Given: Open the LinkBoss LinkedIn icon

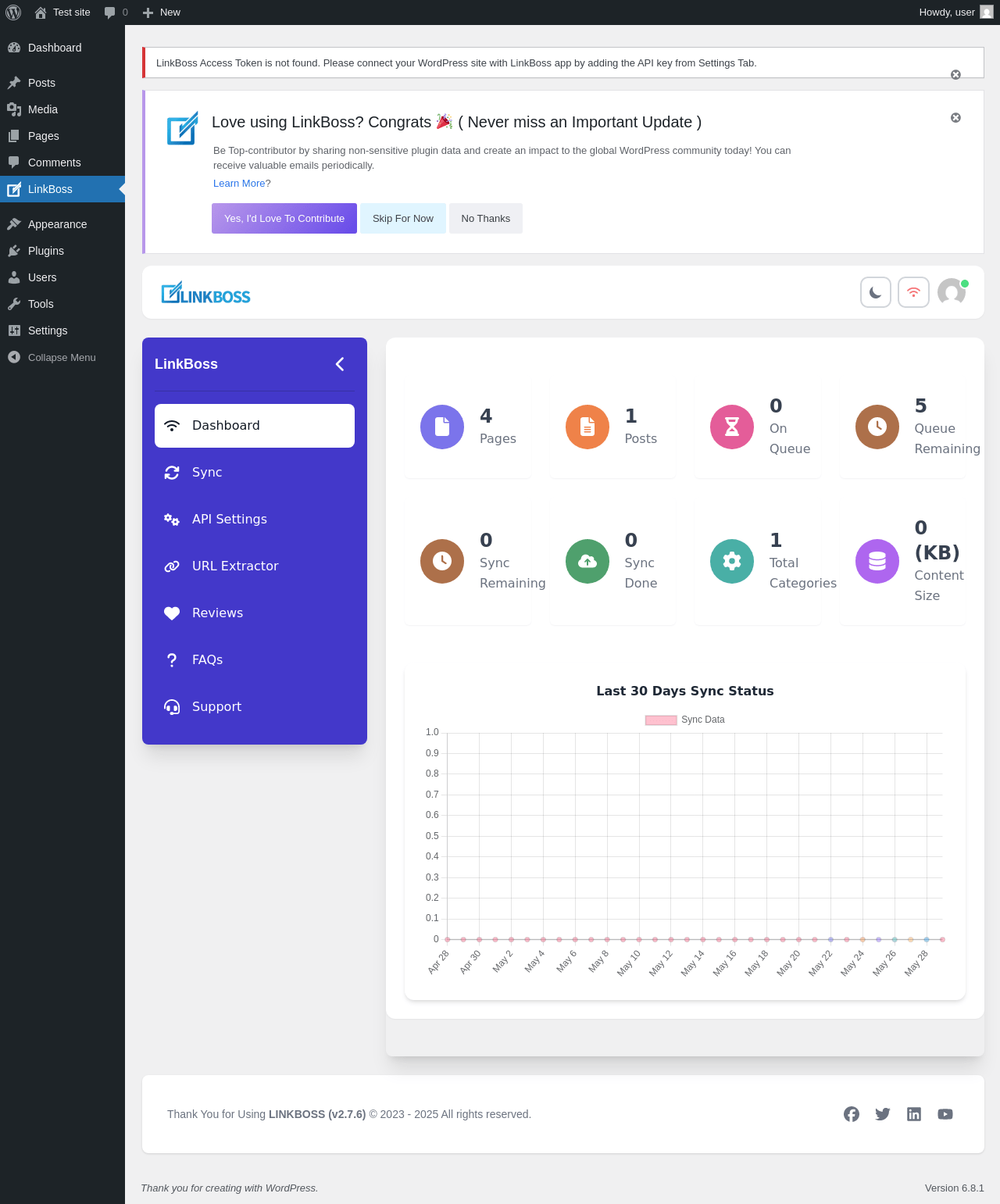Looking at the screenshot, I should (914, 1114).
